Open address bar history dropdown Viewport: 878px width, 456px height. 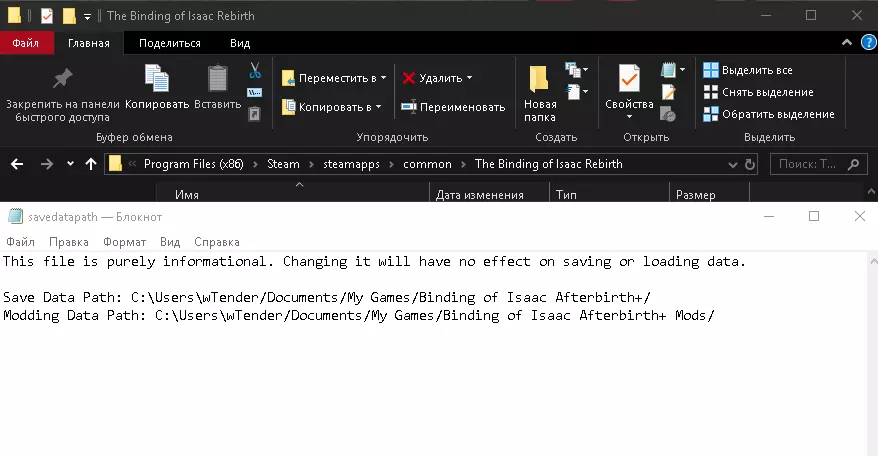pyautogui.click(x=732, y=165)
